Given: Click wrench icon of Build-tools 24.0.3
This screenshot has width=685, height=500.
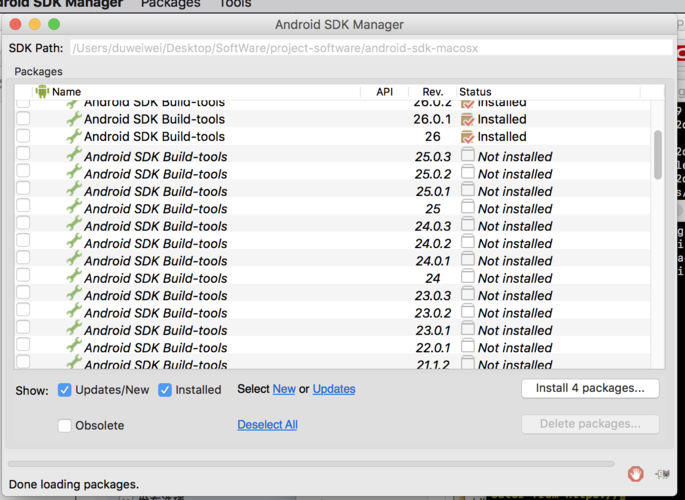Looking at the screenshot, I should (74, 225).
